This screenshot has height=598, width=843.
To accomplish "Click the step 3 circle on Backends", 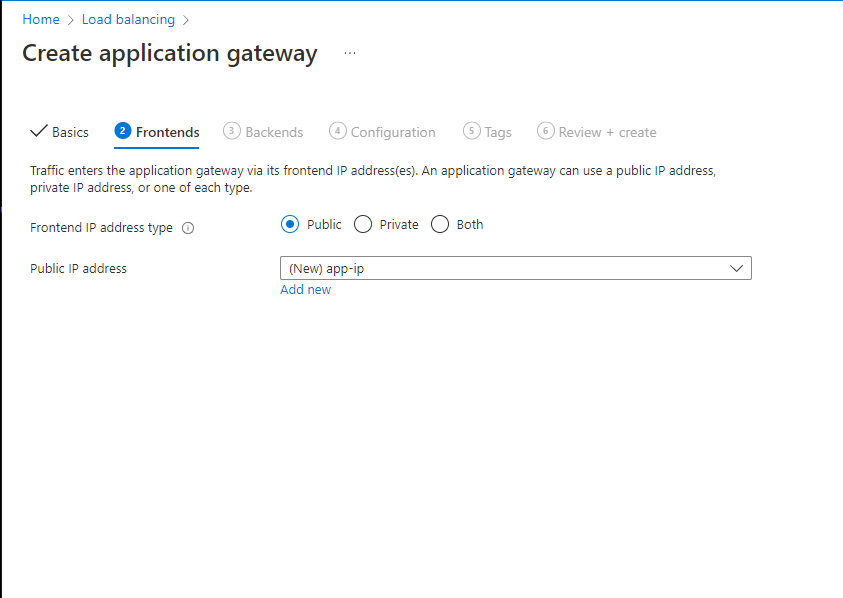I will pos(231,131).
